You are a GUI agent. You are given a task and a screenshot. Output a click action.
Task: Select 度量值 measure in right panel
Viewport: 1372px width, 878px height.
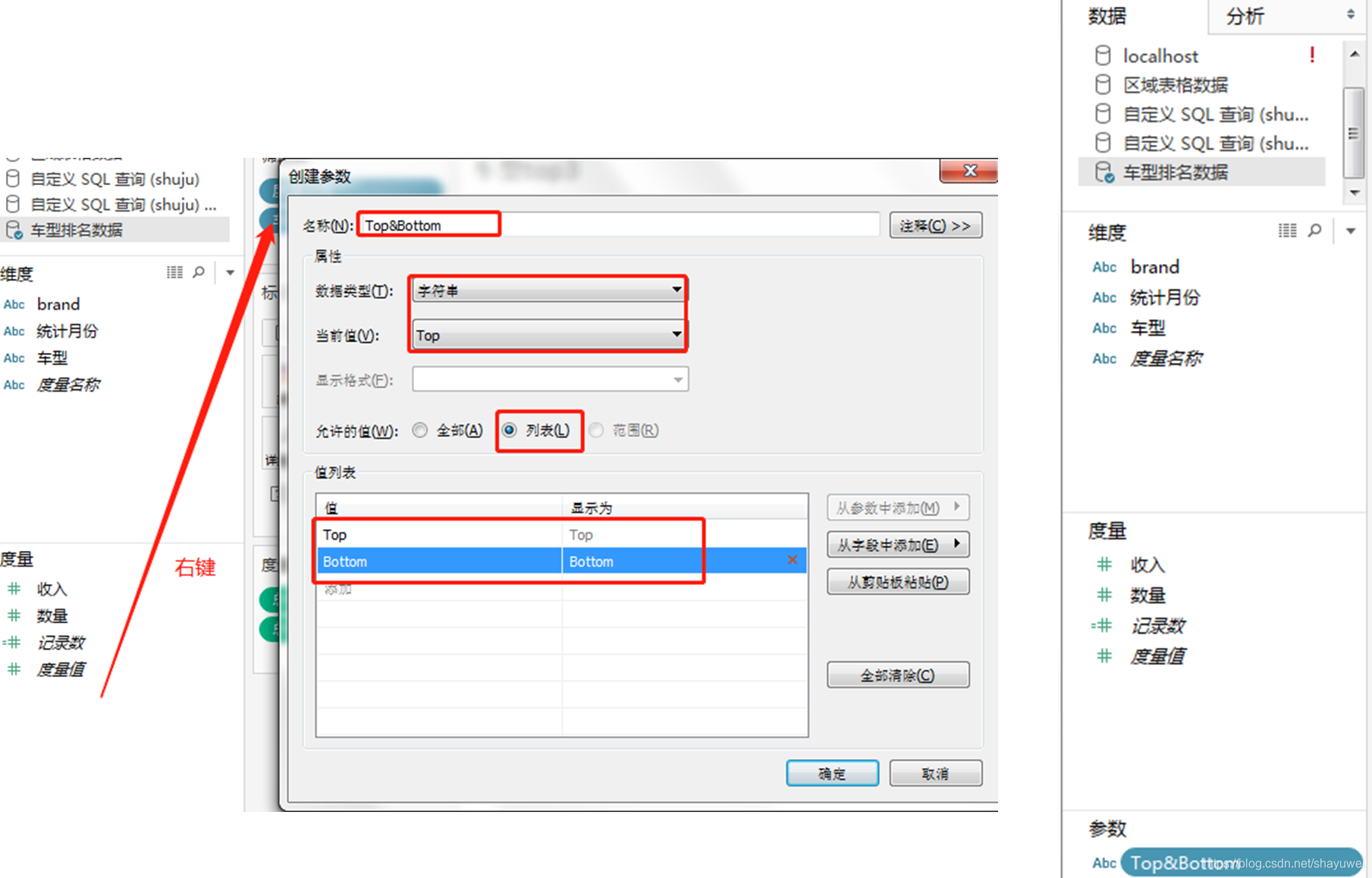[x=1157, y=656]
